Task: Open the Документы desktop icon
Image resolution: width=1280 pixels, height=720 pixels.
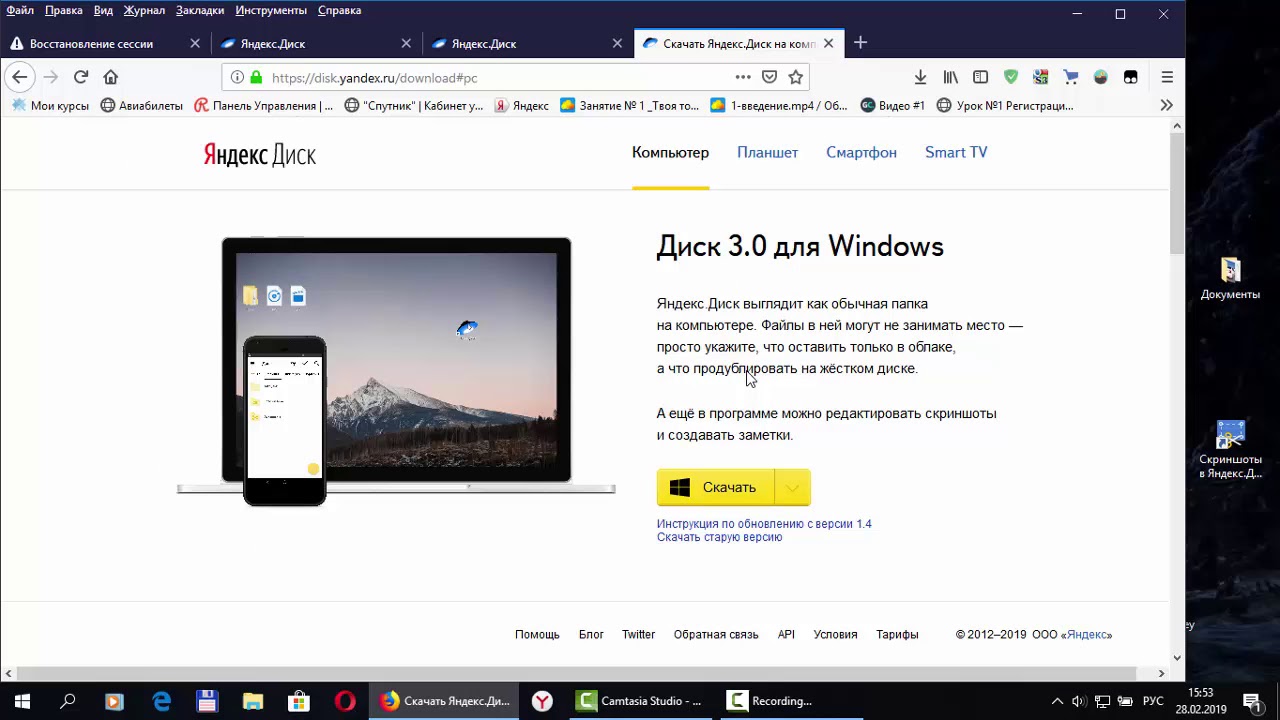Action: pos(1230,279)
